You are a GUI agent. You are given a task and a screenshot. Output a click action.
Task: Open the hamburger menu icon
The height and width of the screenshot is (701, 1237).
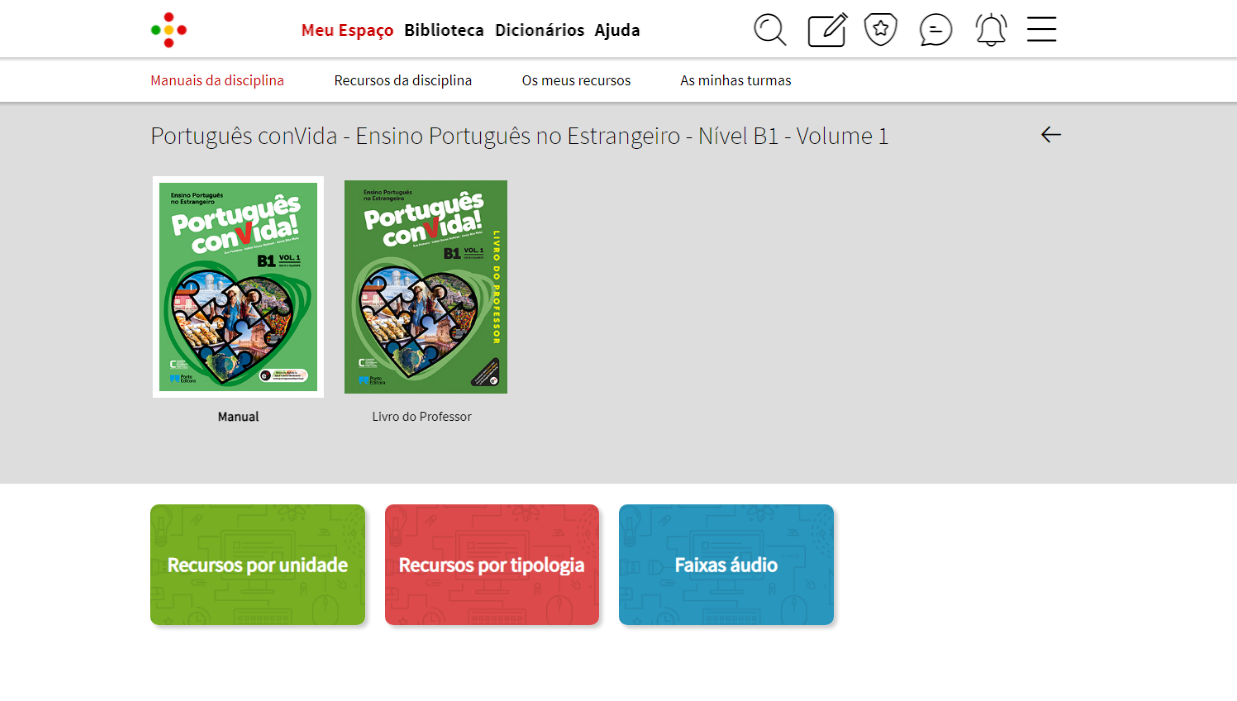pos(1041,29)
